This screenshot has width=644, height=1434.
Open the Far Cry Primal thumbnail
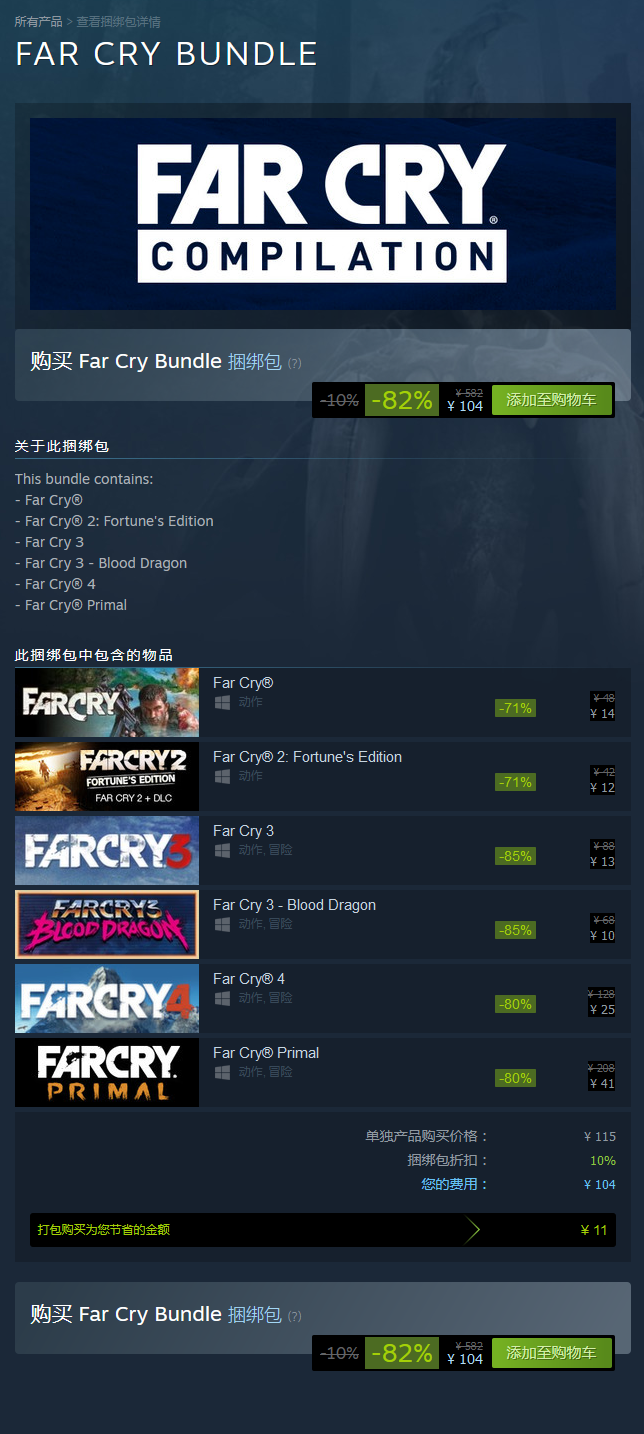107,1072
